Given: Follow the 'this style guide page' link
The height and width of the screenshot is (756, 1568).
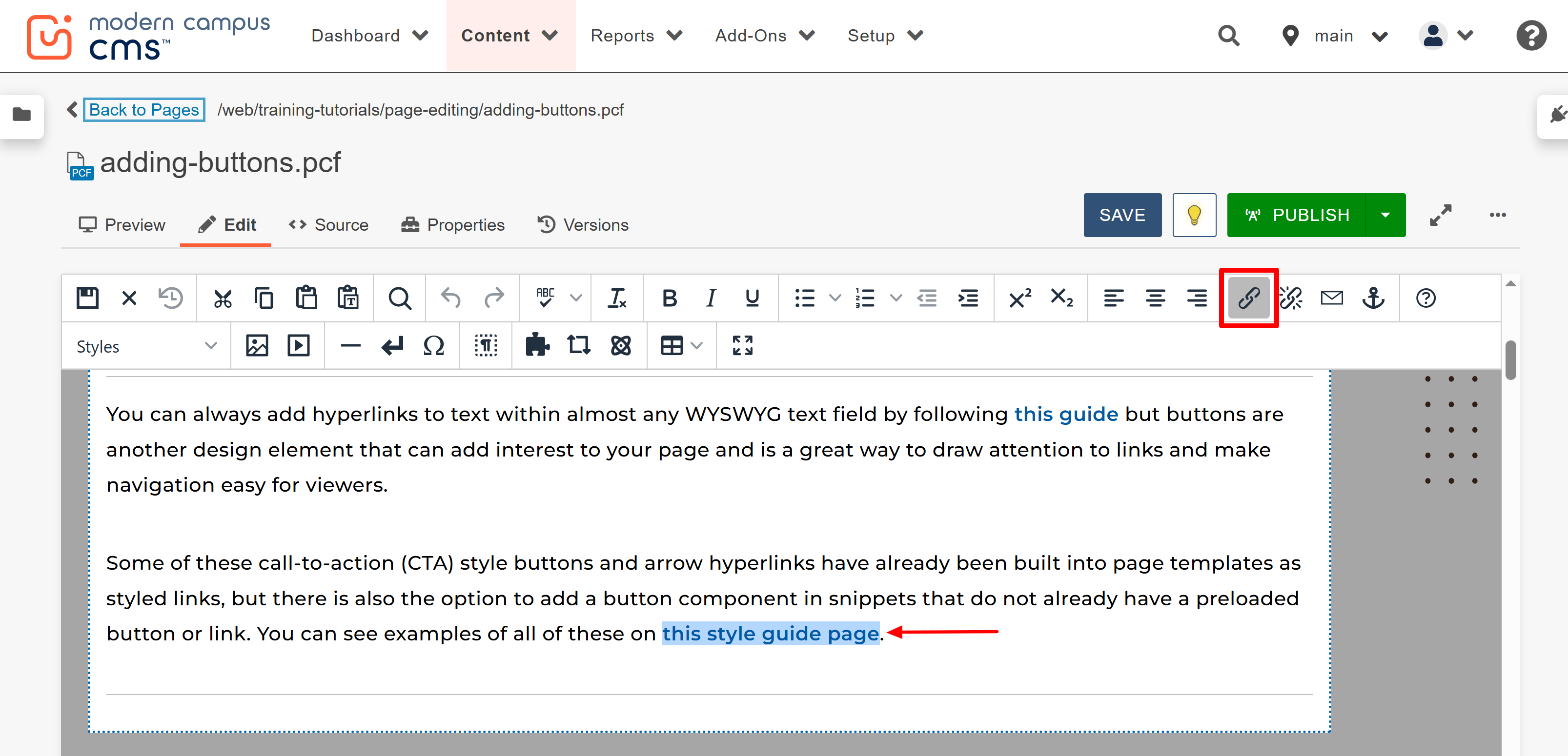Looking at the screenshot, I should 770,633.
